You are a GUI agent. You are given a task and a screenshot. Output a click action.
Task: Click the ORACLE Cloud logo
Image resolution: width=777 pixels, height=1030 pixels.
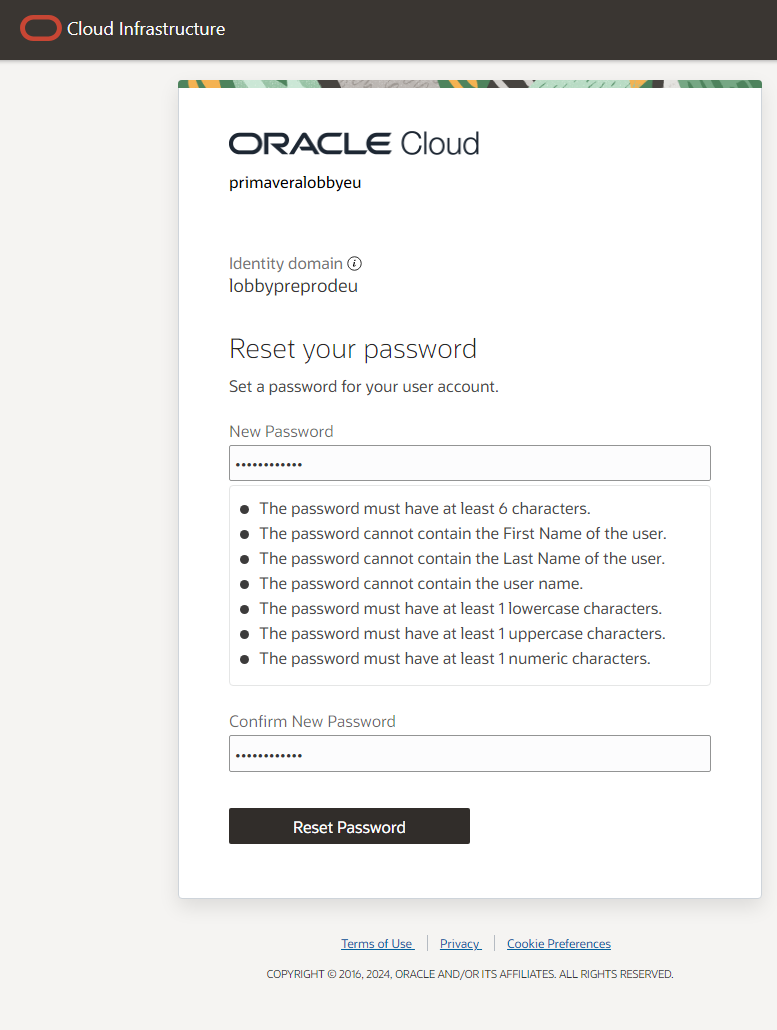(x=354, y=144)
